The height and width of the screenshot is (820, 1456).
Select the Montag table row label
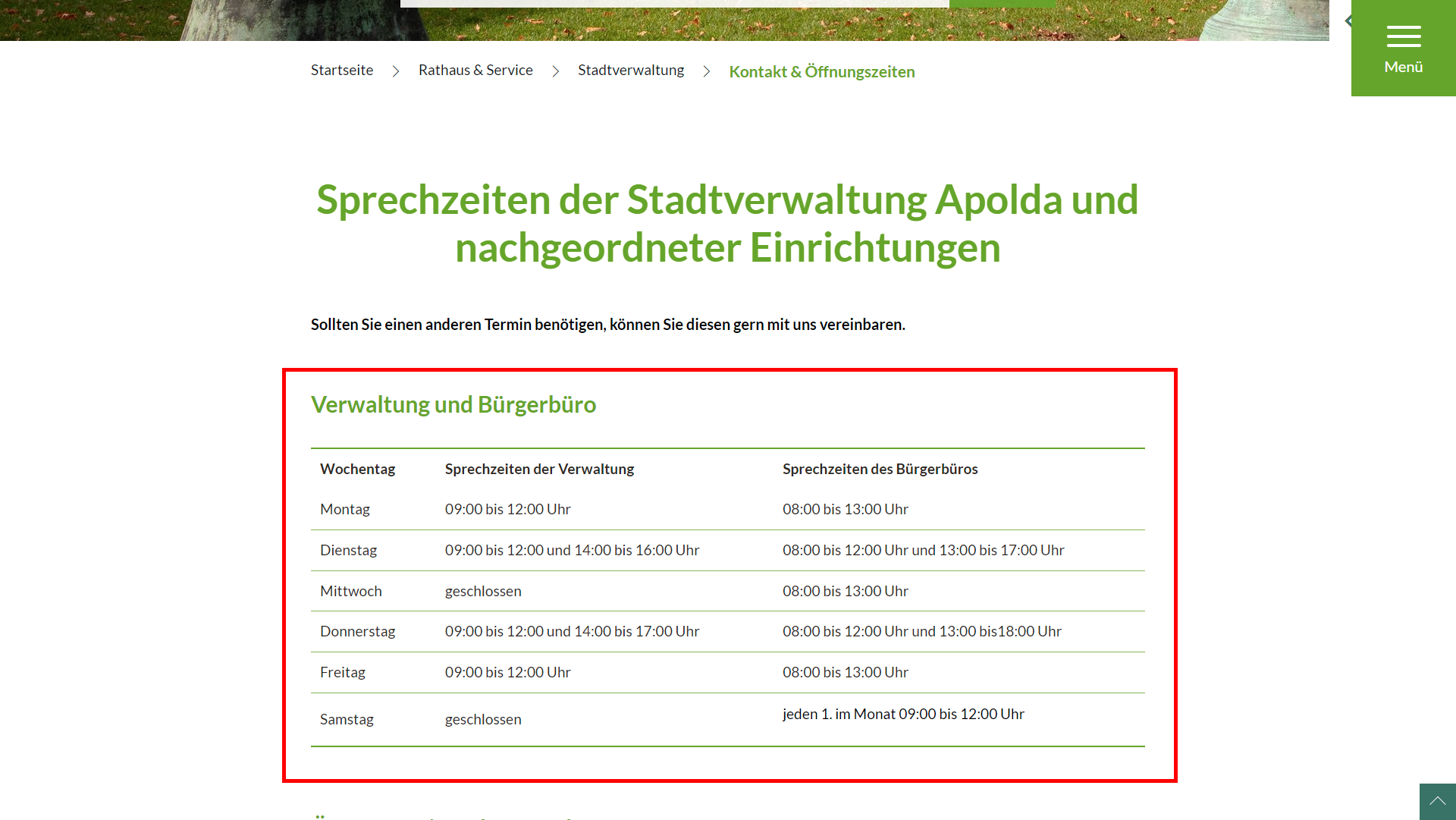345,509
